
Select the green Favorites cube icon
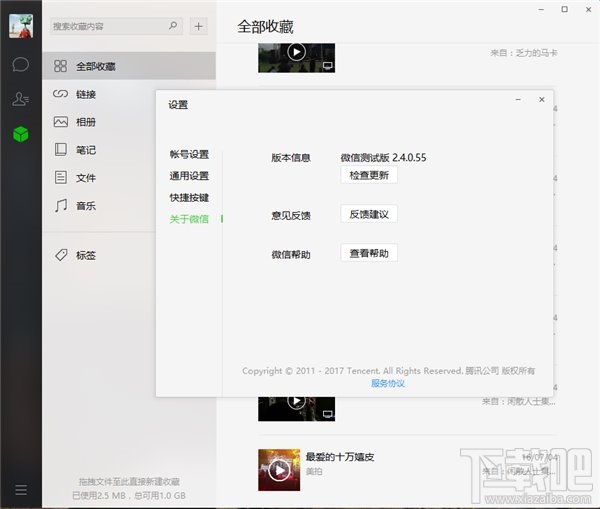[21, 134]
